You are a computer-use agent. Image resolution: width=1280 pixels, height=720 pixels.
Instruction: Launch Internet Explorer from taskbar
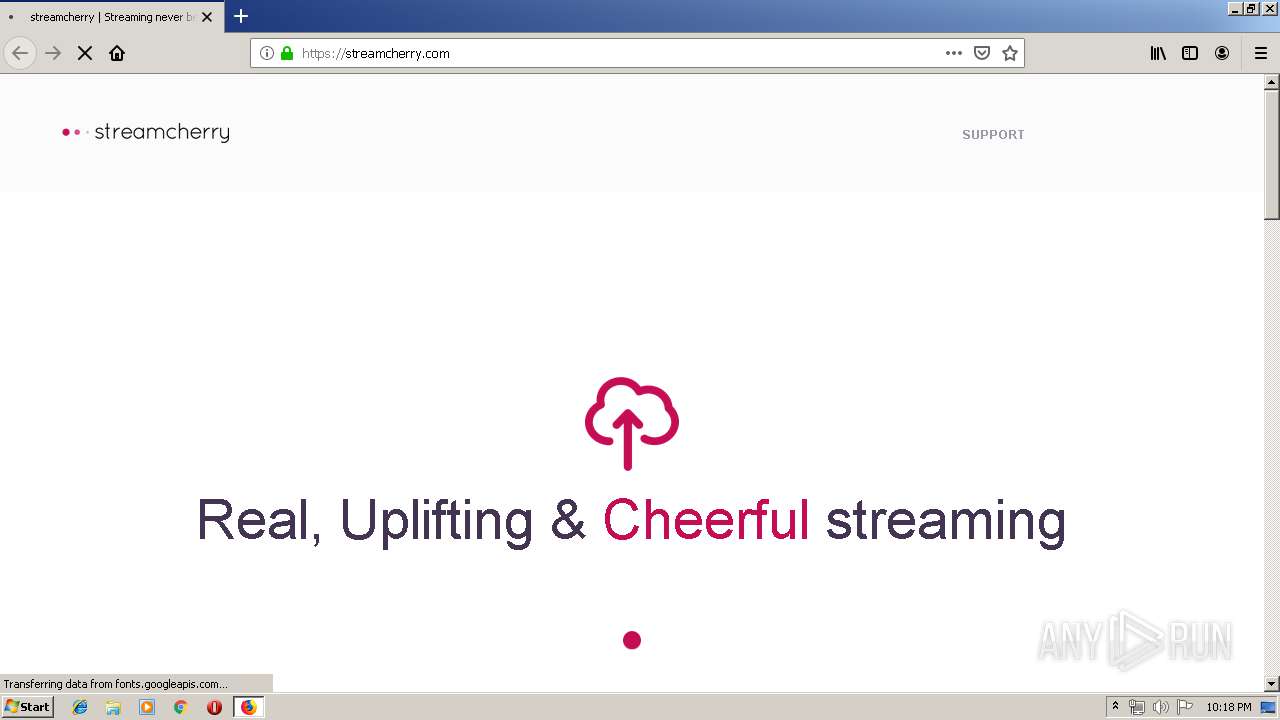(80, 707)
